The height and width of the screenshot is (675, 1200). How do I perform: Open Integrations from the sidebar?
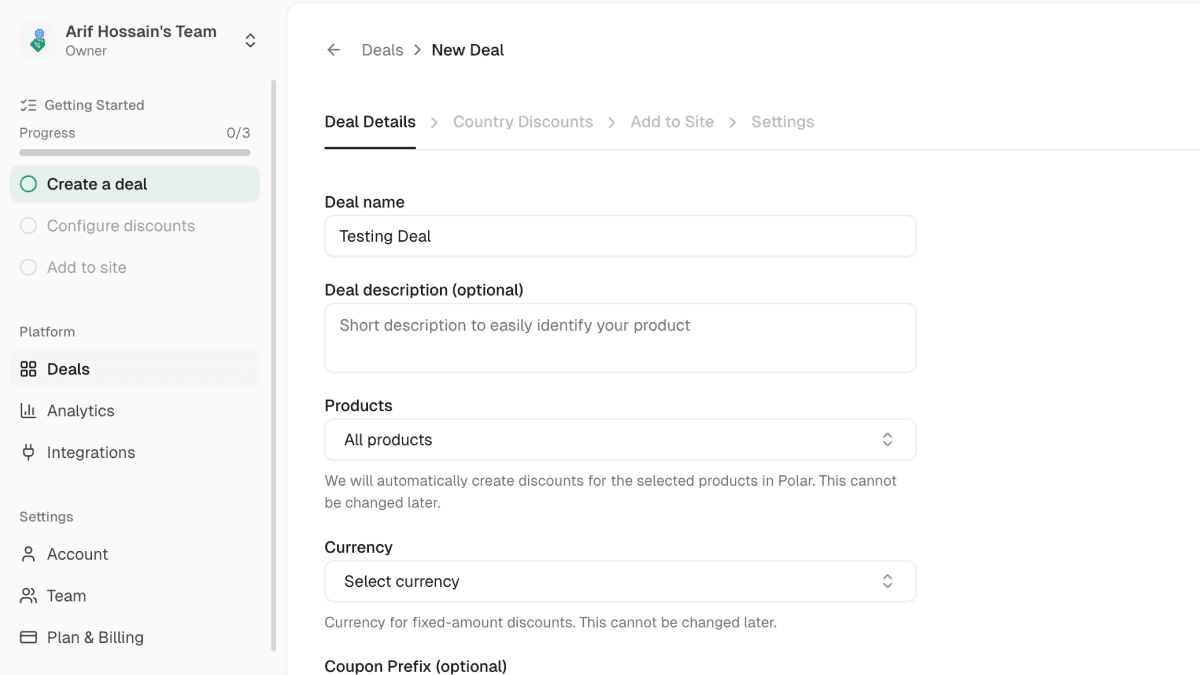click(x=27, y=452)
